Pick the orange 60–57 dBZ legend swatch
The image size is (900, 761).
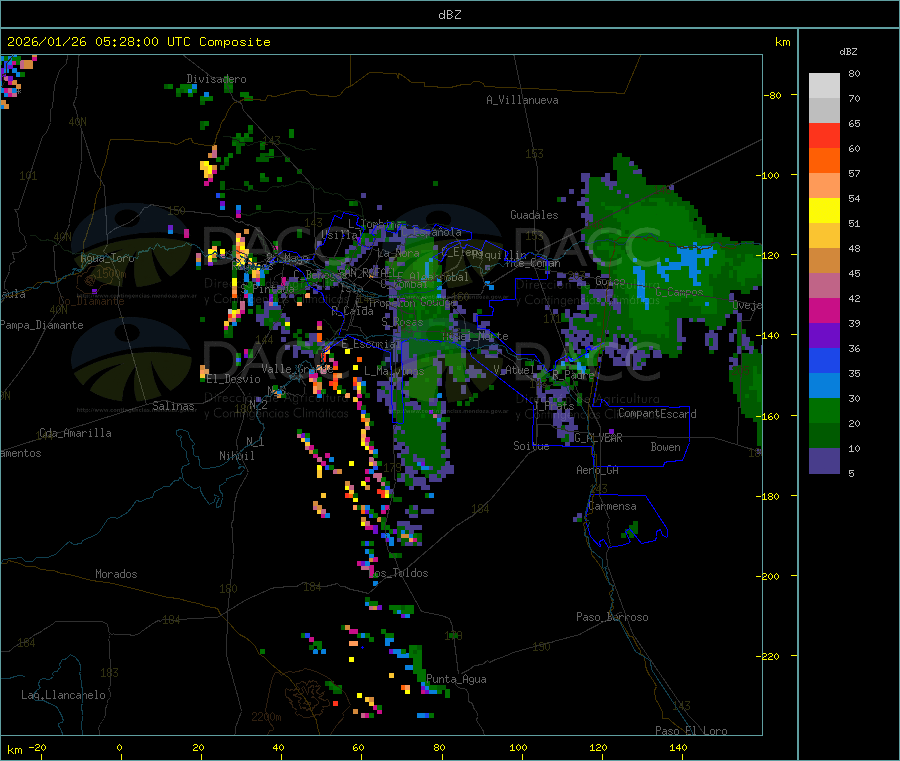tap(824, 161)
